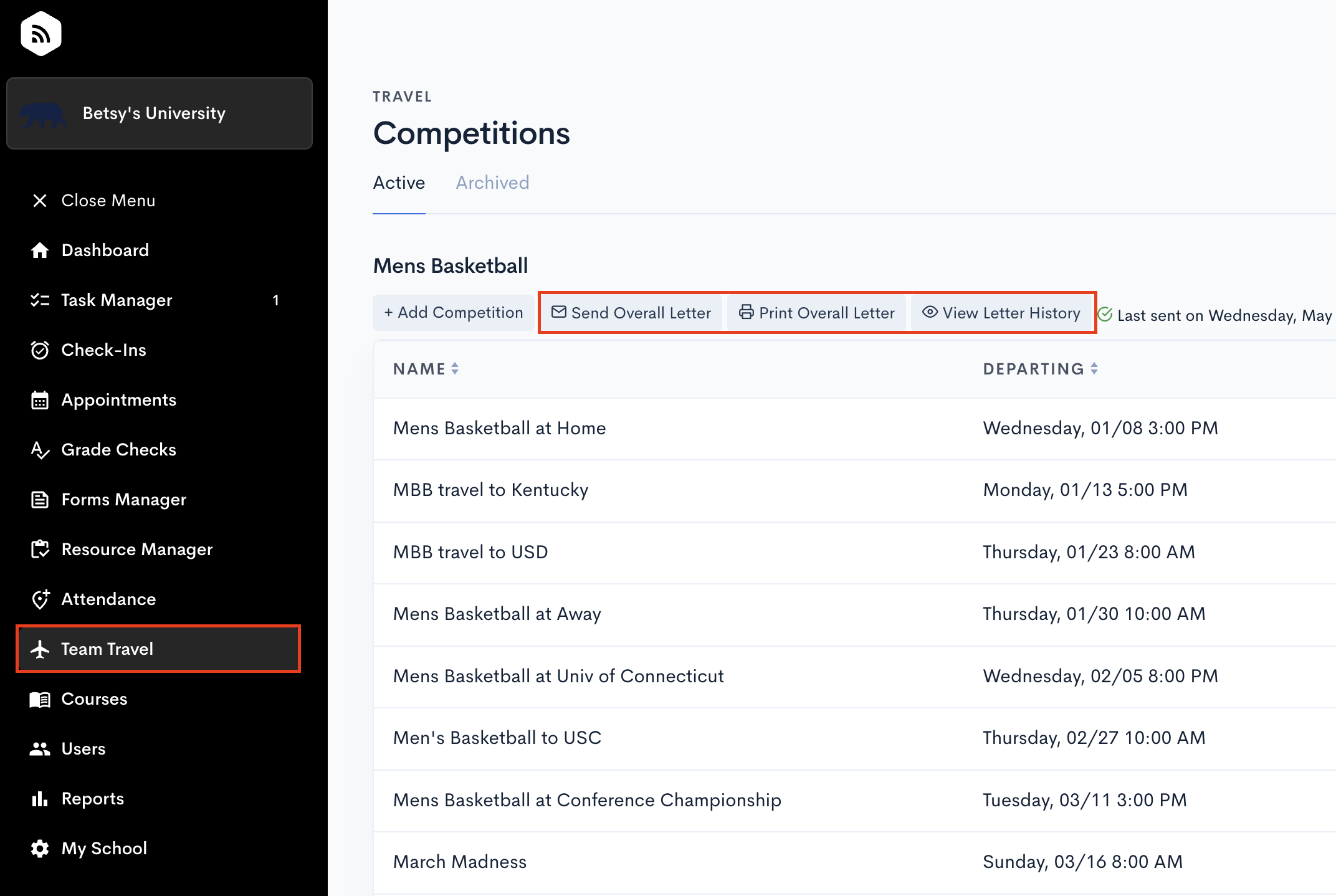Click the Dashboard home icon
Screen dimensions: 1336x896
(40, 250)
